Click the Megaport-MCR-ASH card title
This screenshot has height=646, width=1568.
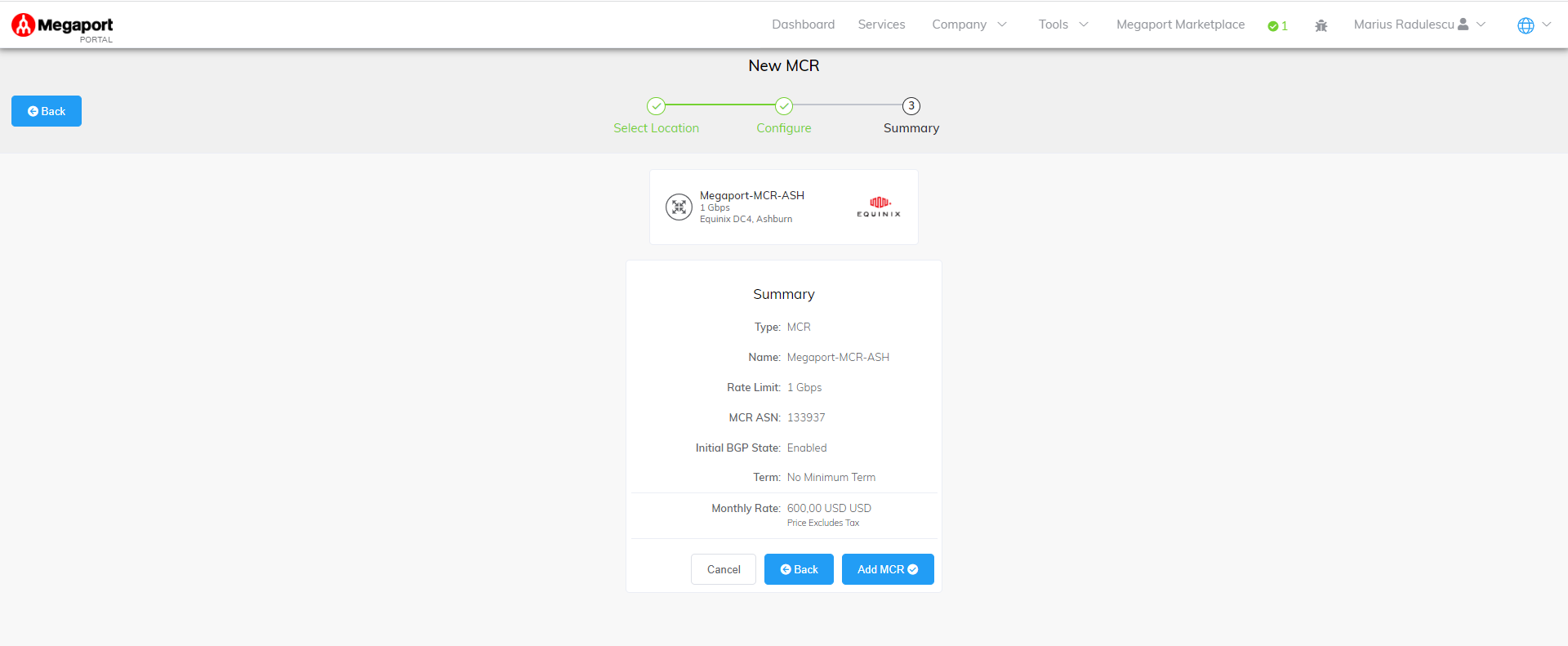752,195
